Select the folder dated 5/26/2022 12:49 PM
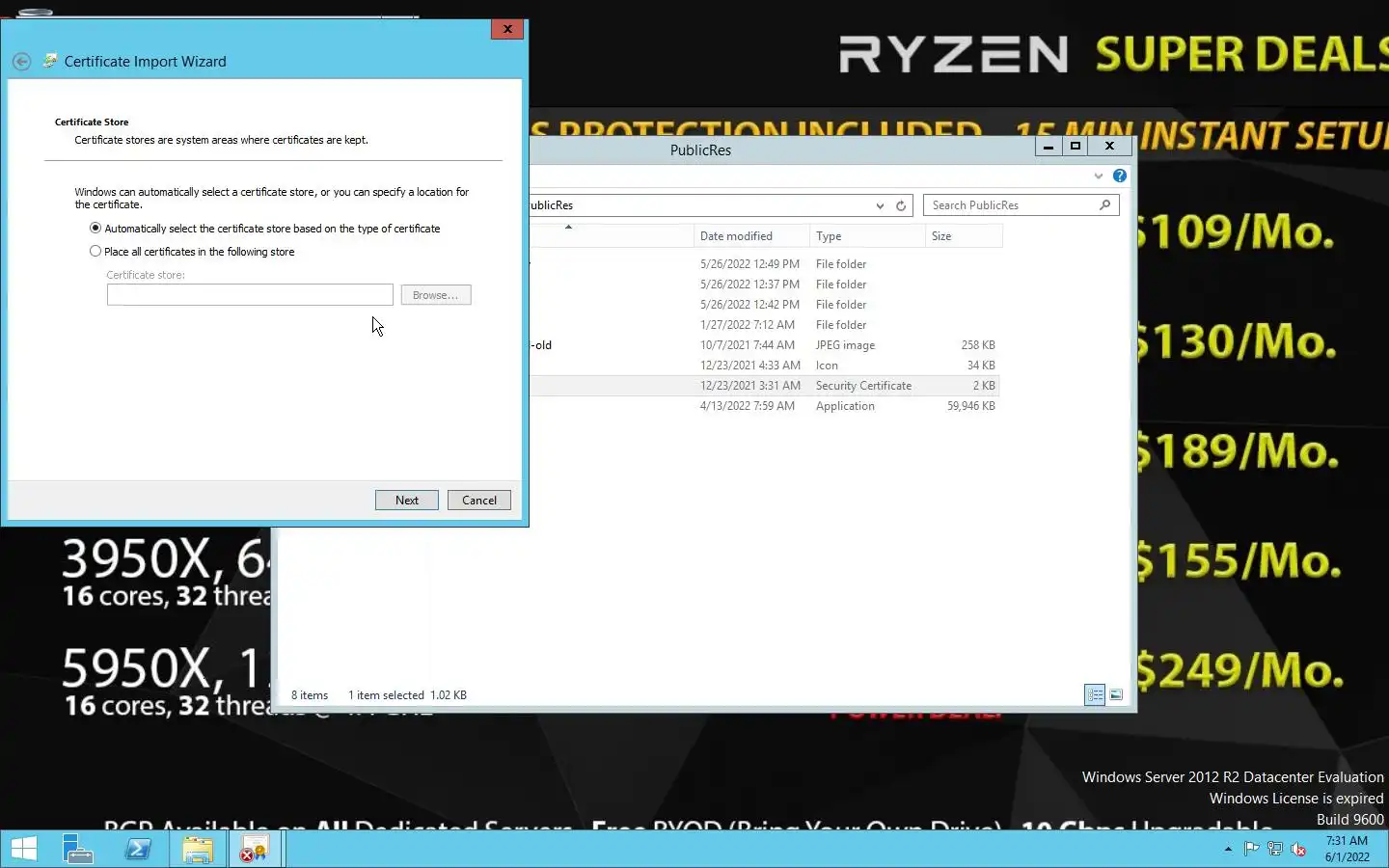 pyautogui.click(x=764, y=264)
